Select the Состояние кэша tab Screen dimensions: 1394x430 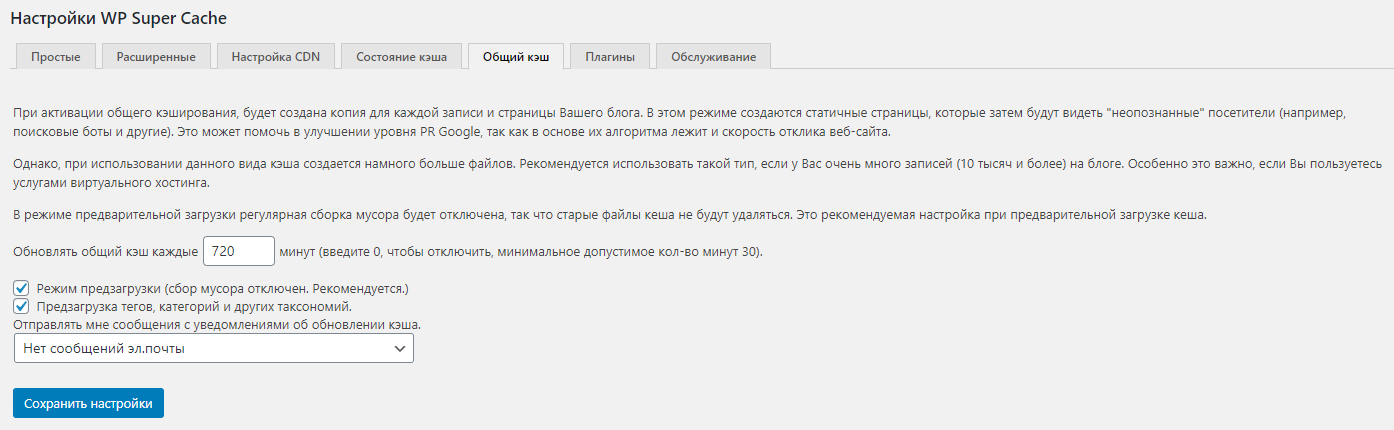(401, 57)
